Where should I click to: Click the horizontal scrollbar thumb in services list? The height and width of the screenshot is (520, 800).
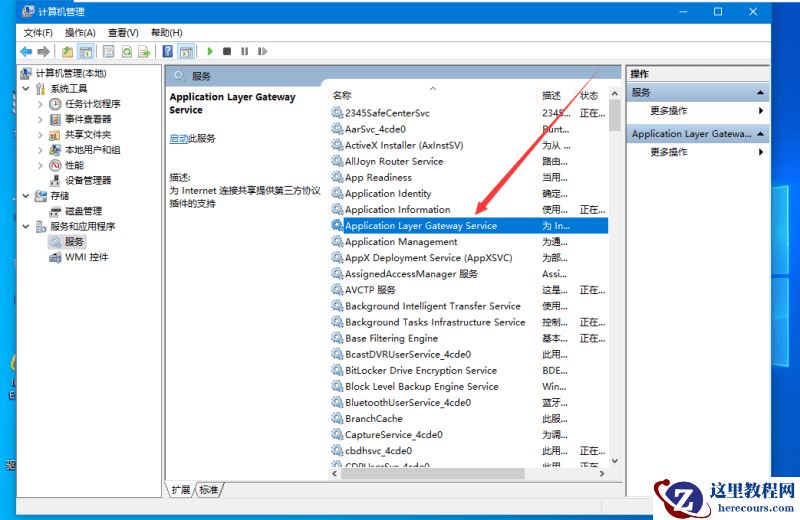click(x=433, y=474)
